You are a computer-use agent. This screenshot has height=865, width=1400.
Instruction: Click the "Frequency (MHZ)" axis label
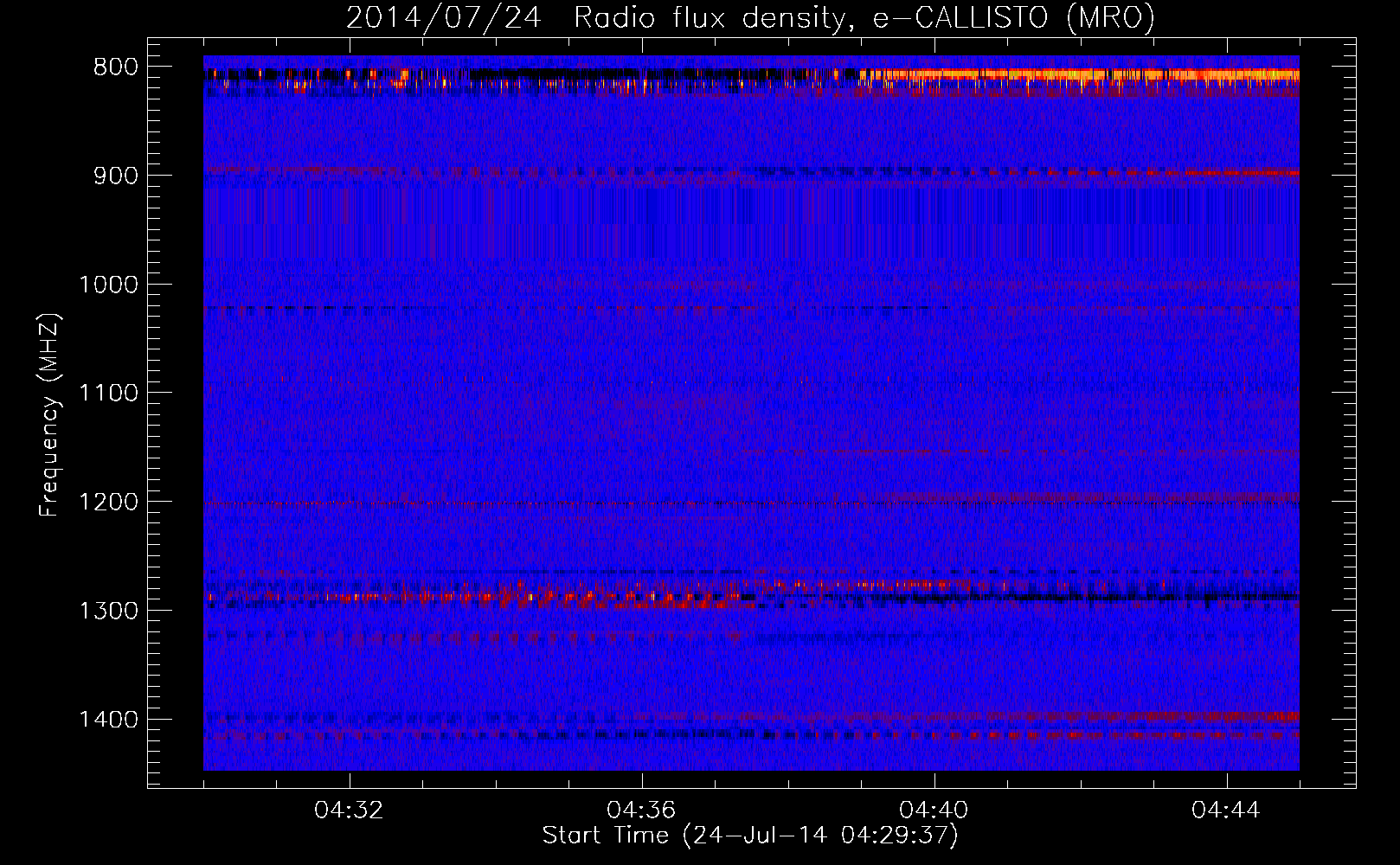(x=49, y=415)
